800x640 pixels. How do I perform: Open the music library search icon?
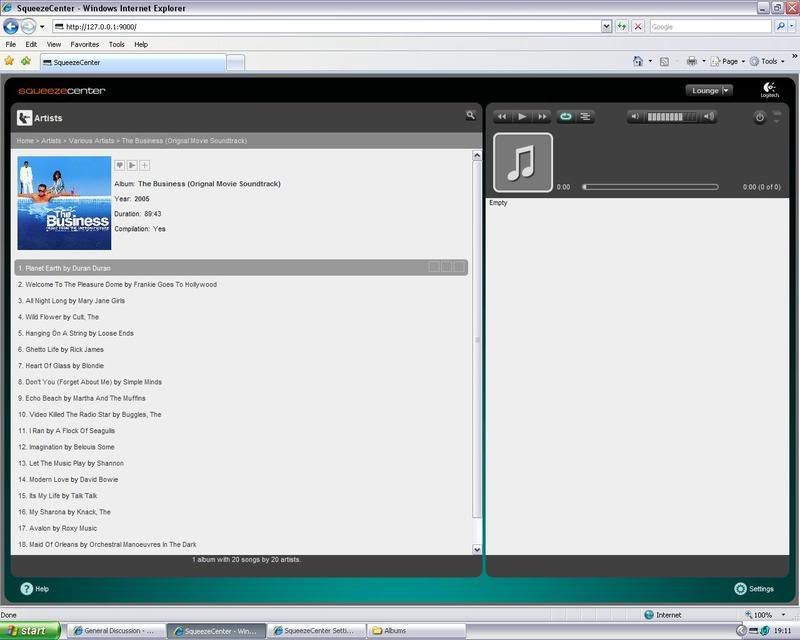click(470, 116)
